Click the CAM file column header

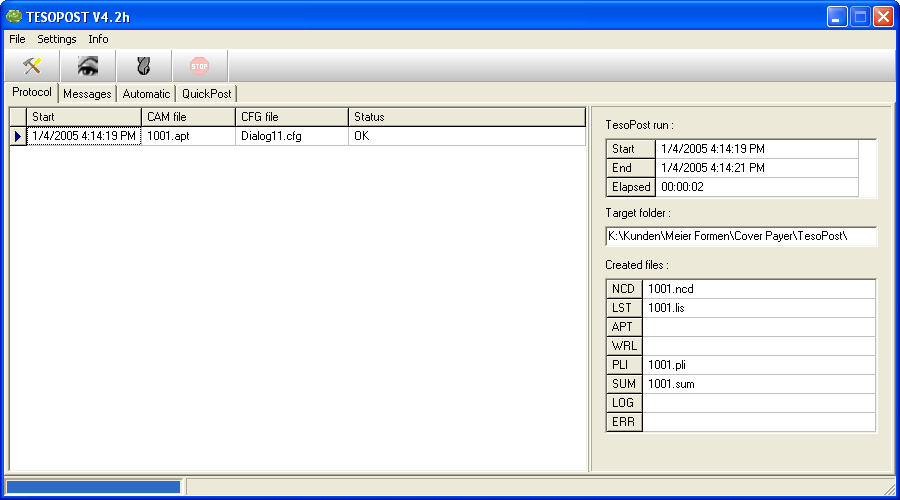[188, 117]
